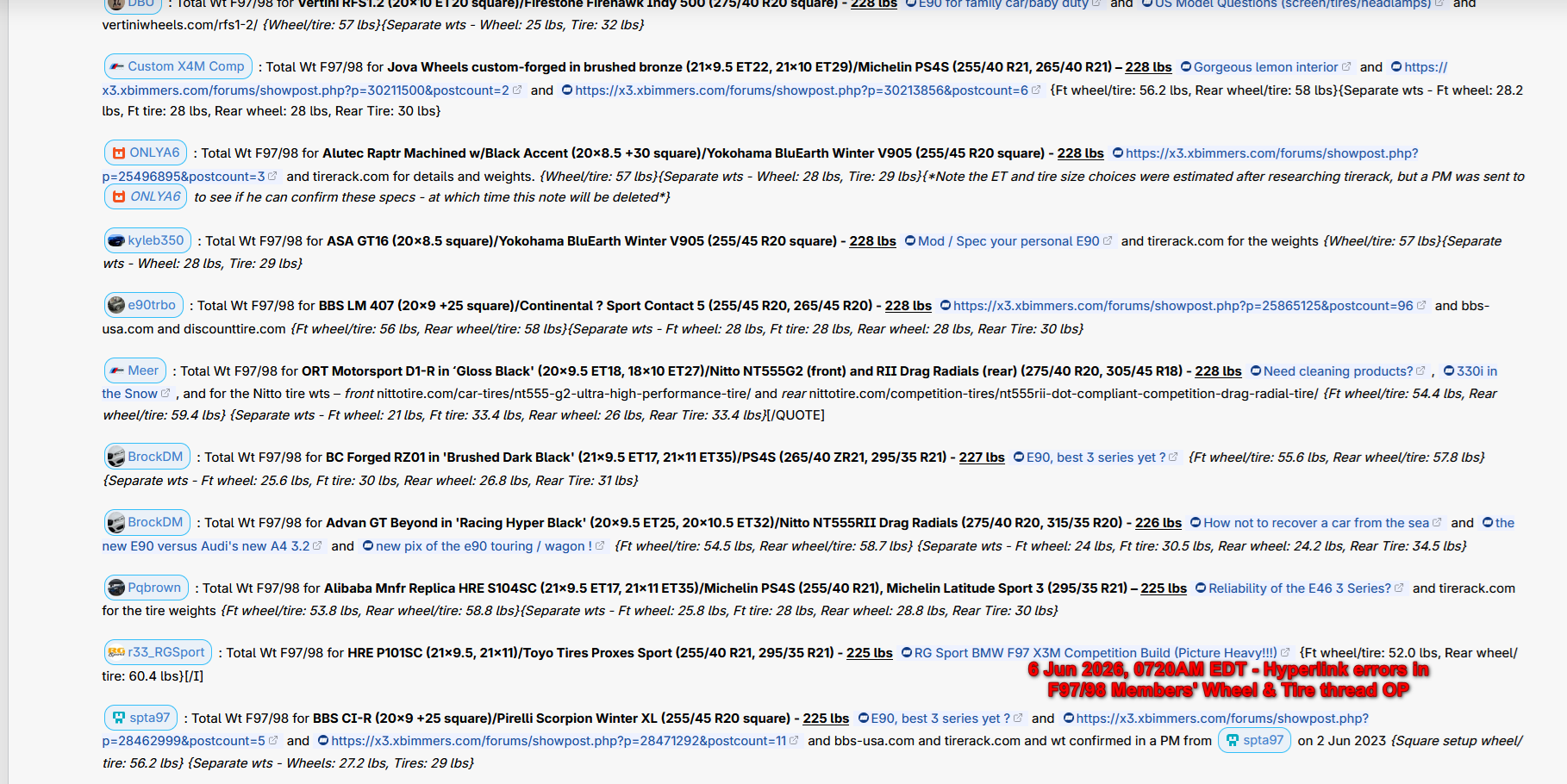Click "228 lbs" in the Alutec Raptr entry
This screenshot has width=1567, height=784.
[x=1081, y=153]
